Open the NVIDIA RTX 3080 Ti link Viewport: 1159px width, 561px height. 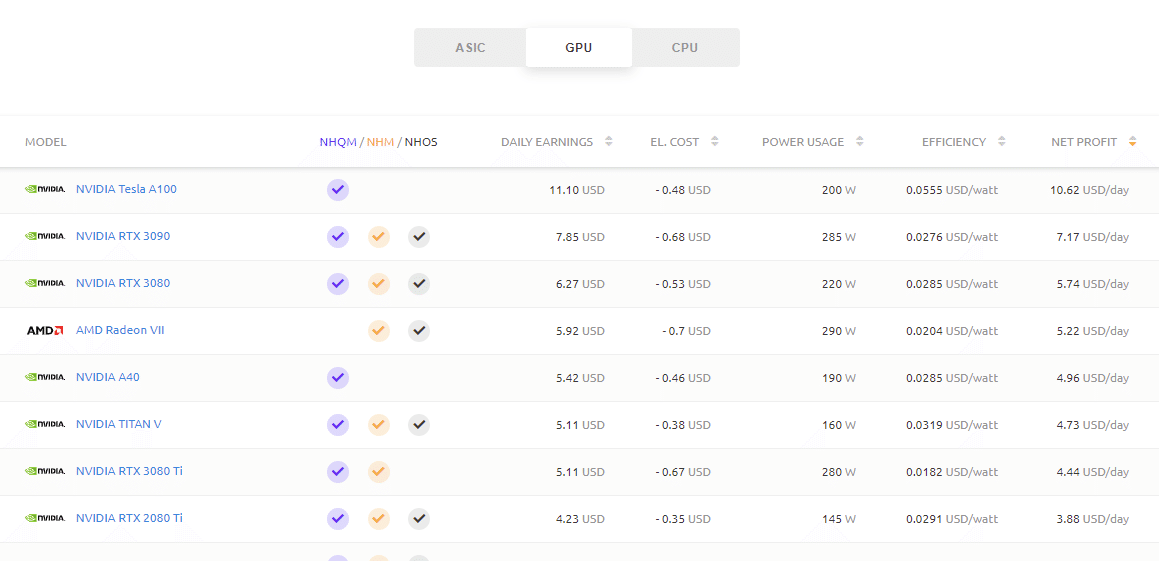(129, 471)
